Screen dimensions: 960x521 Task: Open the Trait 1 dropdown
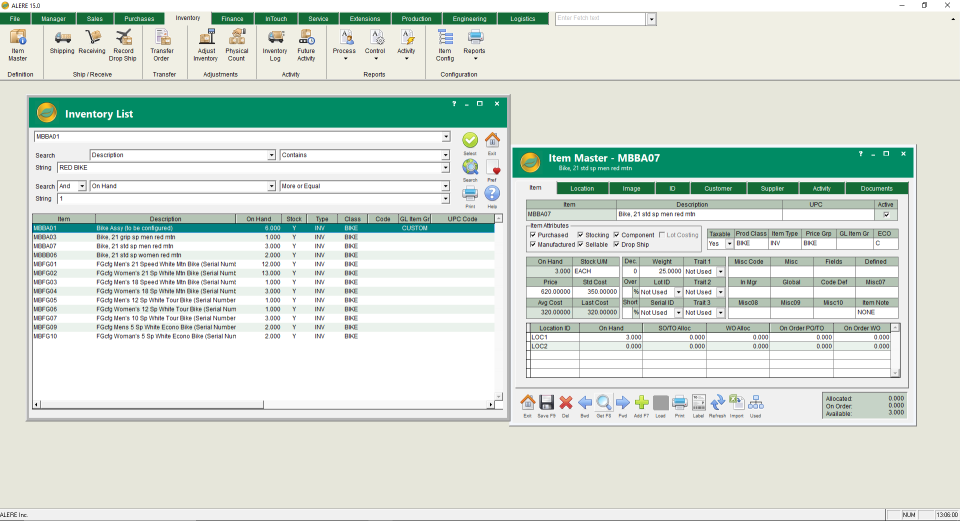718,271
